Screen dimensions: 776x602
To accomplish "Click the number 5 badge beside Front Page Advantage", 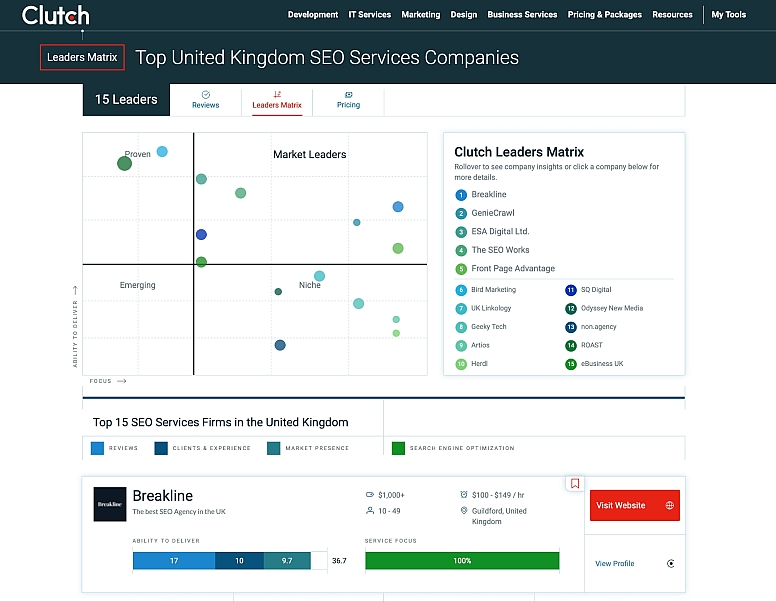I will pos(461,269).
